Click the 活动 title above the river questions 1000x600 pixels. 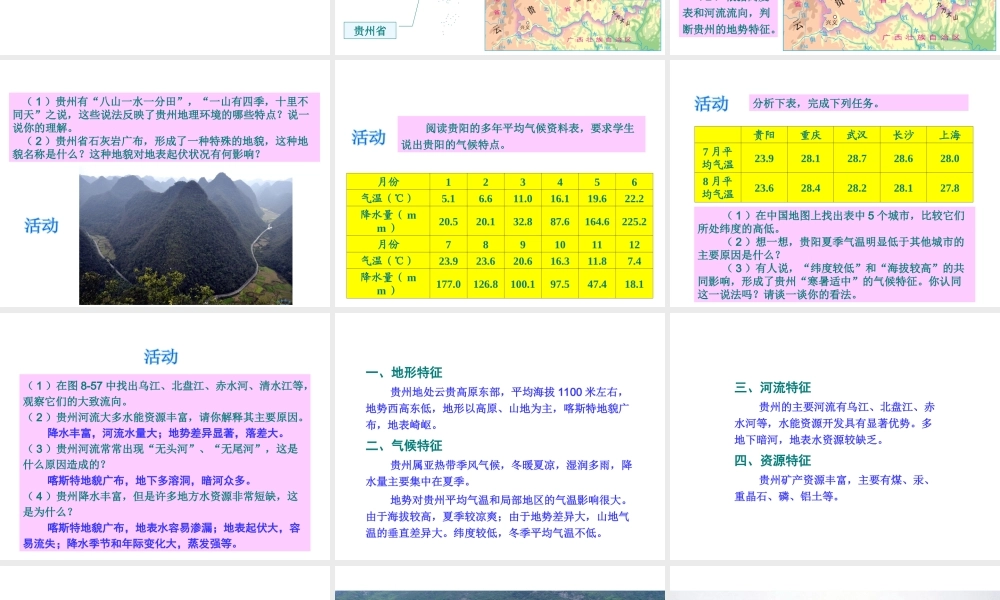pyautogui.click(x=161, y=356)
